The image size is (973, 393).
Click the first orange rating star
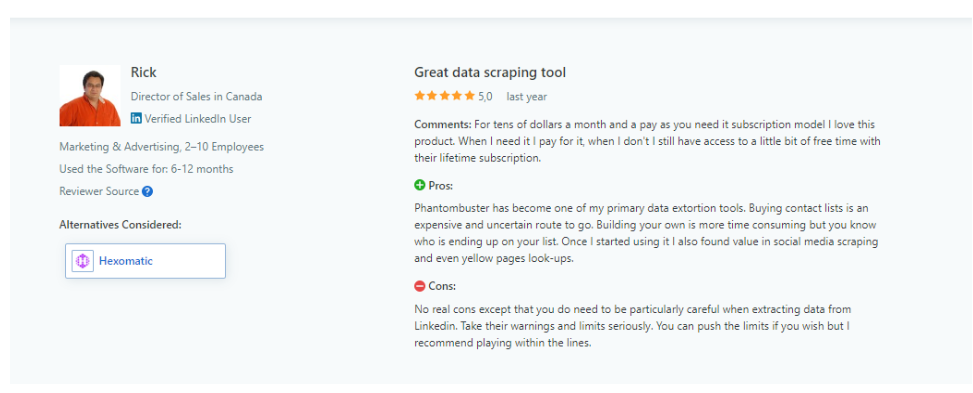(x=420, y=96)
